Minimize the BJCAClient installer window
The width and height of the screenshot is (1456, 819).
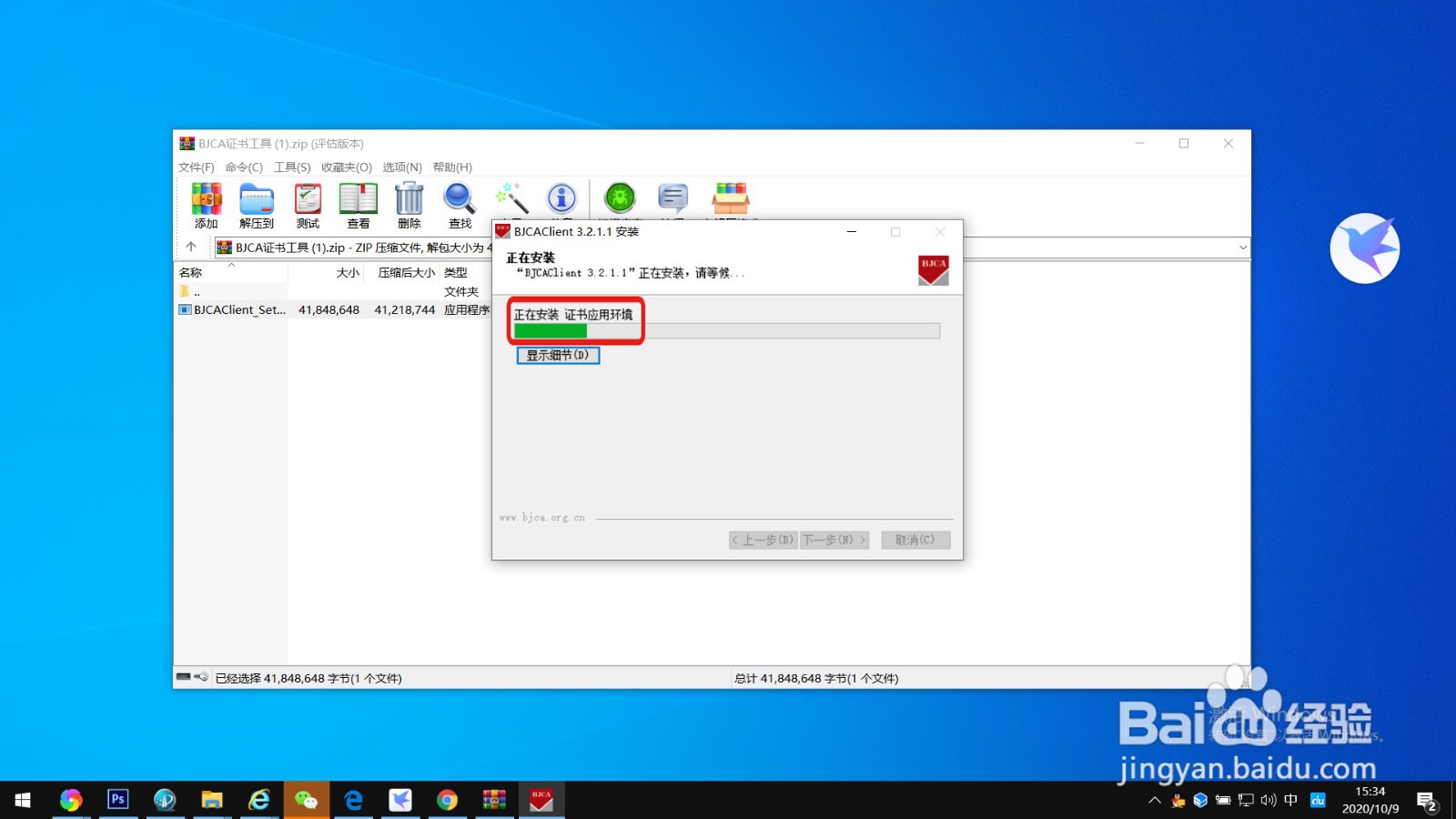(852, 232)
